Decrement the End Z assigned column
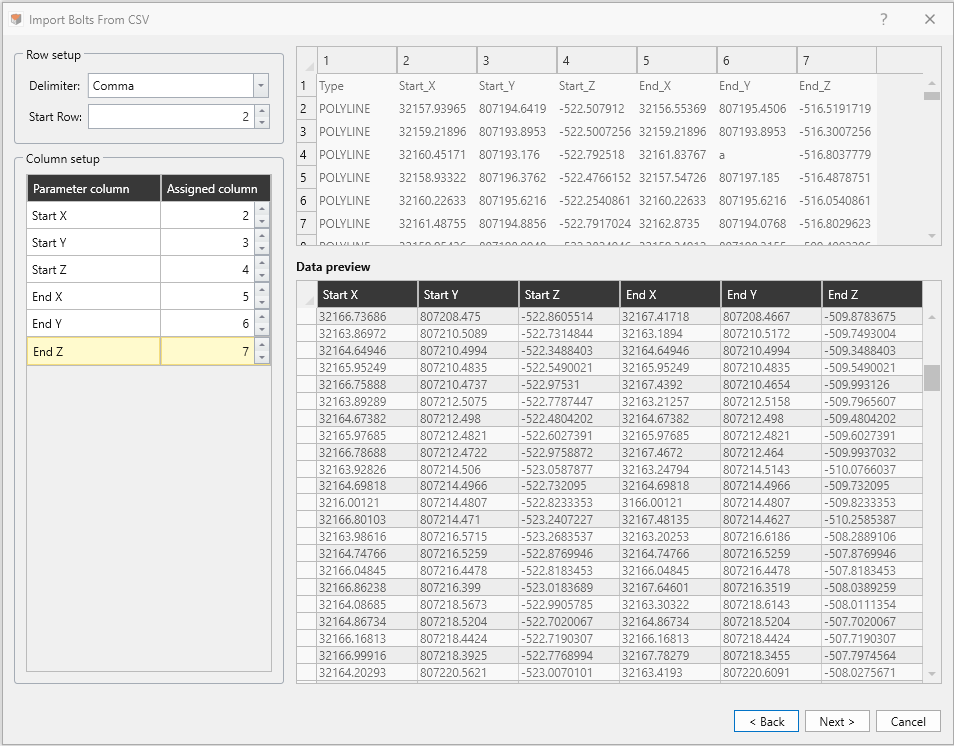 262,356
